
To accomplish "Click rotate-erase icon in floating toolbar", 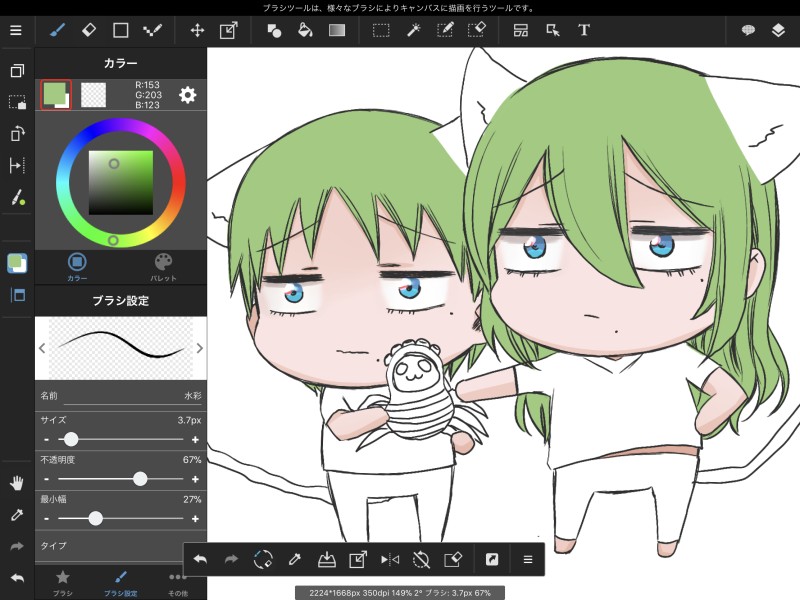I will pyautogui.click(x=263, y=560).
